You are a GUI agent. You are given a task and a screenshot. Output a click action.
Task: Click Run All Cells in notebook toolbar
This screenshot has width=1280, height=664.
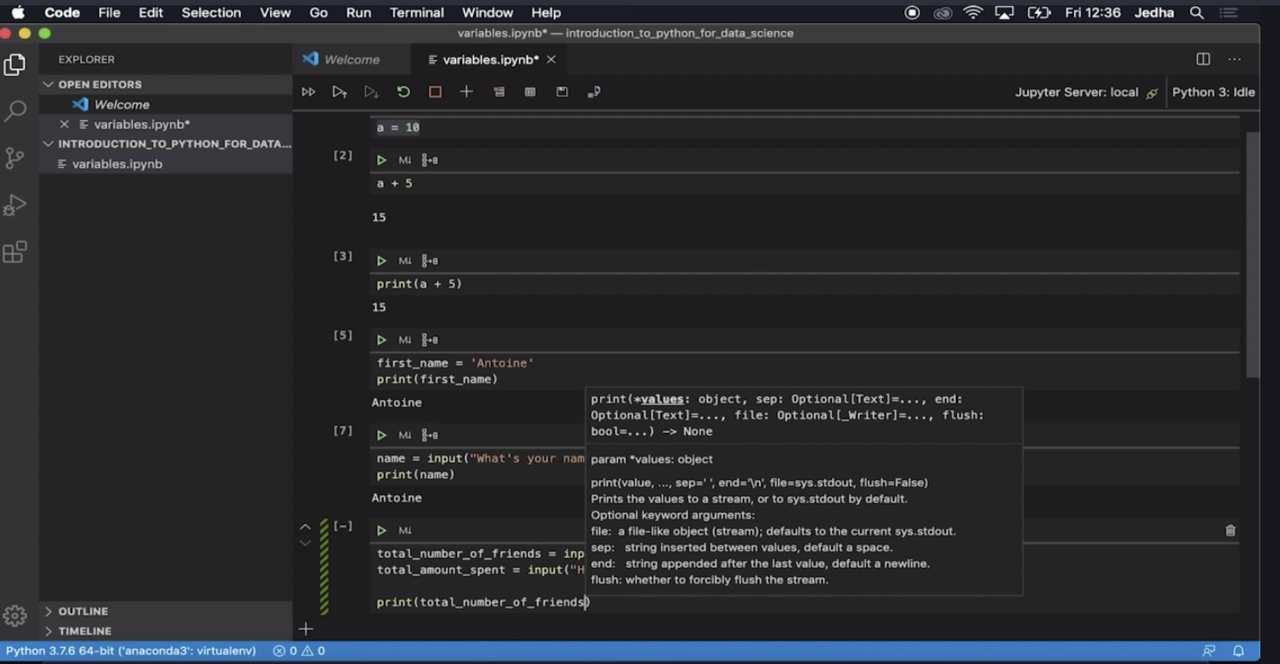point(308,92)
